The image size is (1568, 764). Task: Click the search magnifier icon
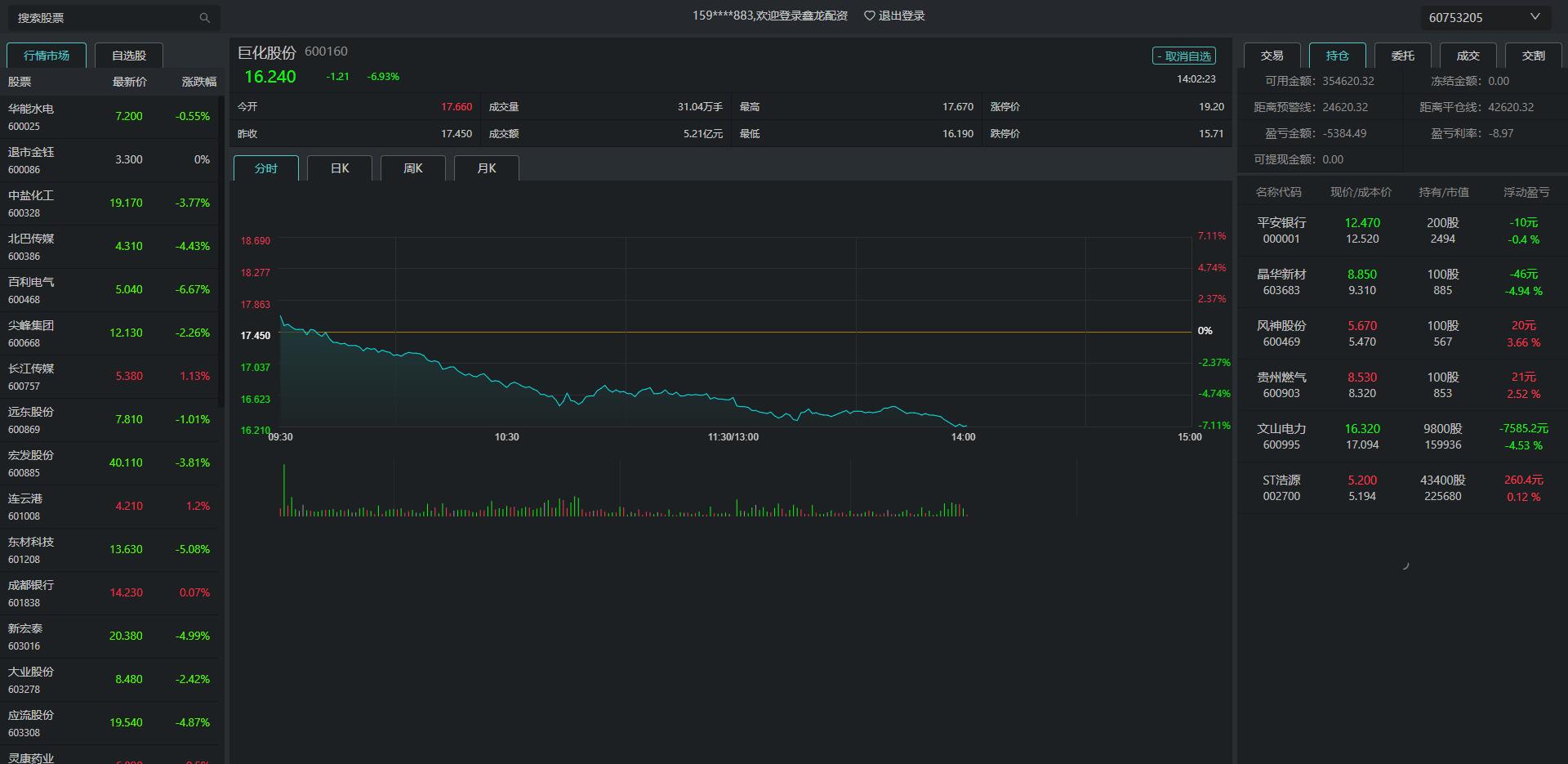pyautogui.click(x=204, y=18)
